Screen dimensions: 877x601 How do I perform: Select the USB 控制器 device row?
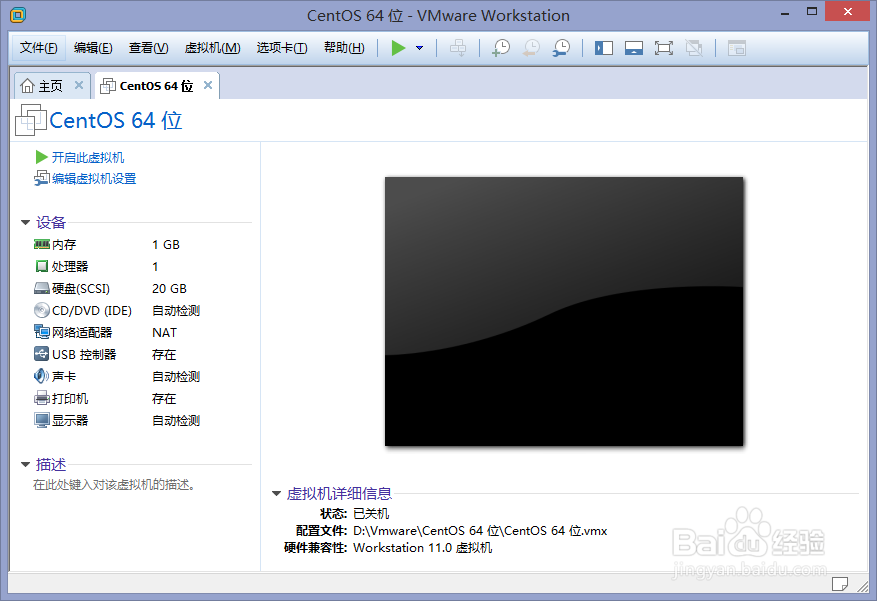click(x=117, y=355)
